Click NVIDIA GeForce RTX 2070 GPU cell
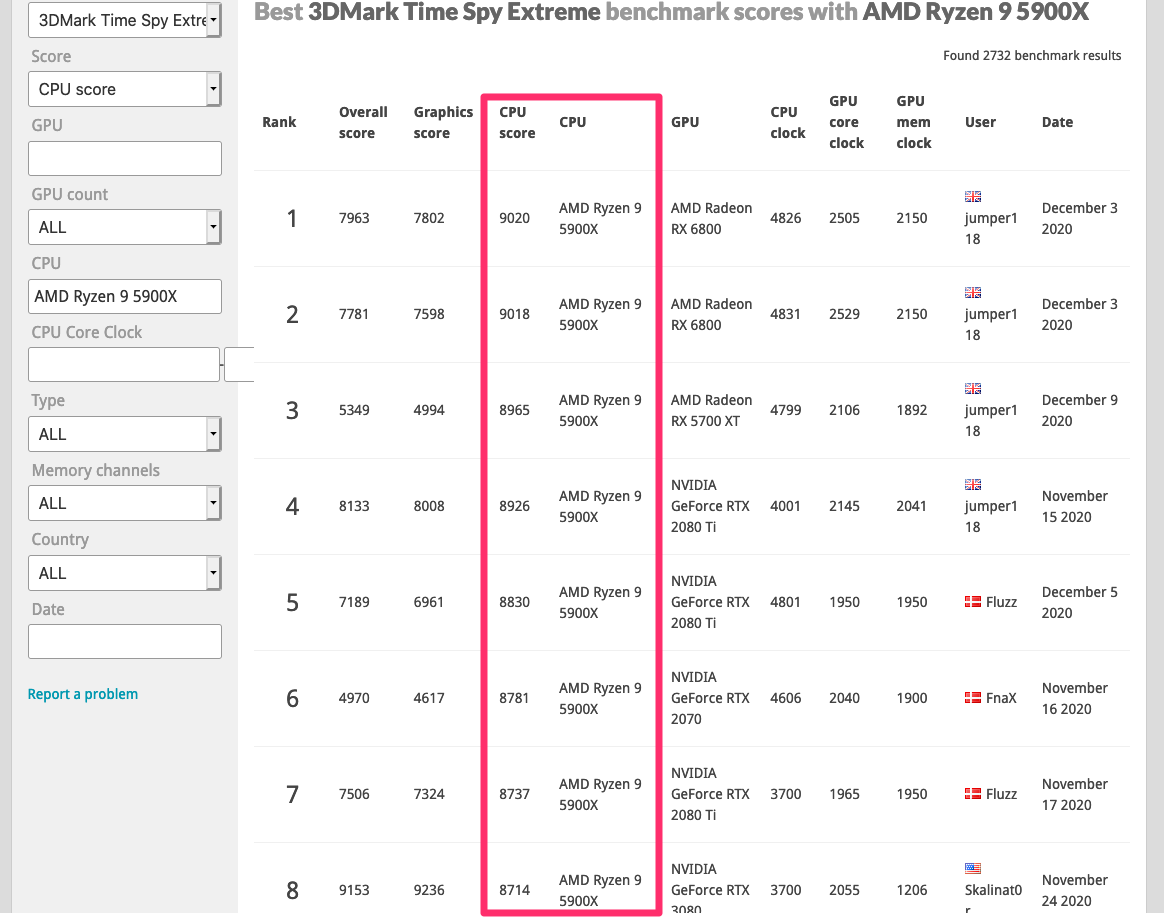The width and height of the screenshot is (1164, 917). tap(710, 698)
